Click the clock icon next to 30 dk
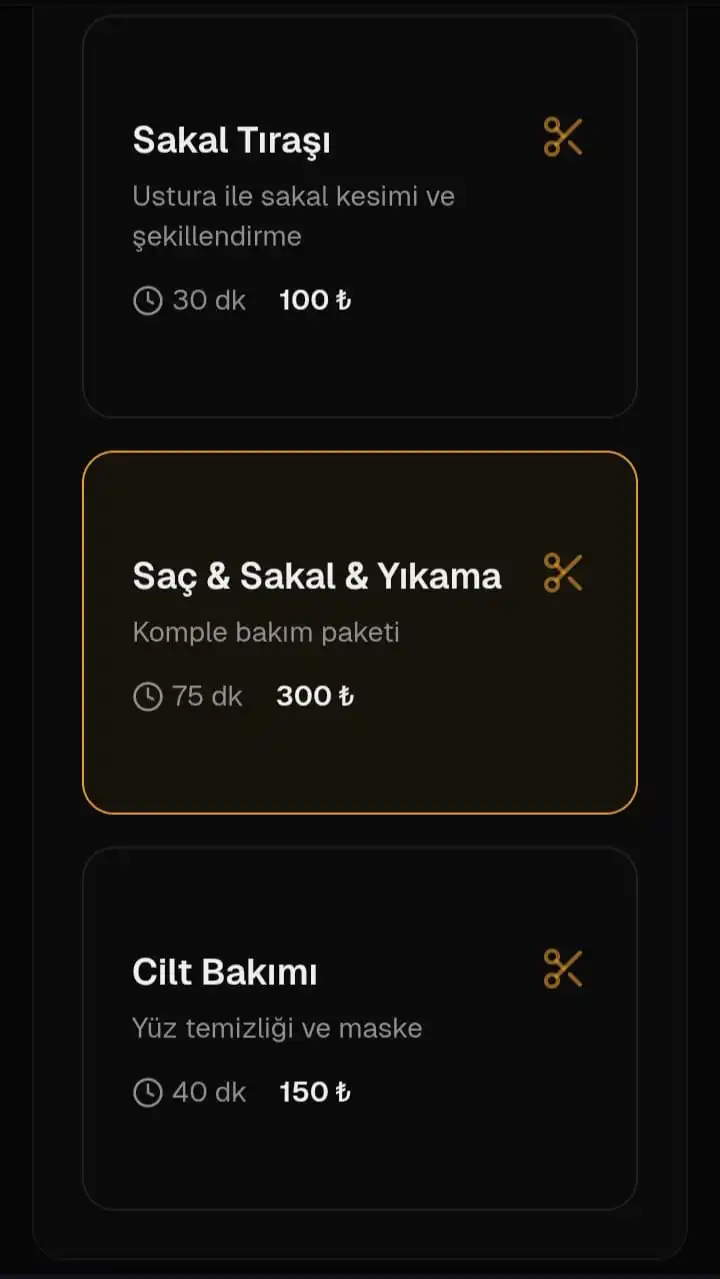 tap(147, 300)
